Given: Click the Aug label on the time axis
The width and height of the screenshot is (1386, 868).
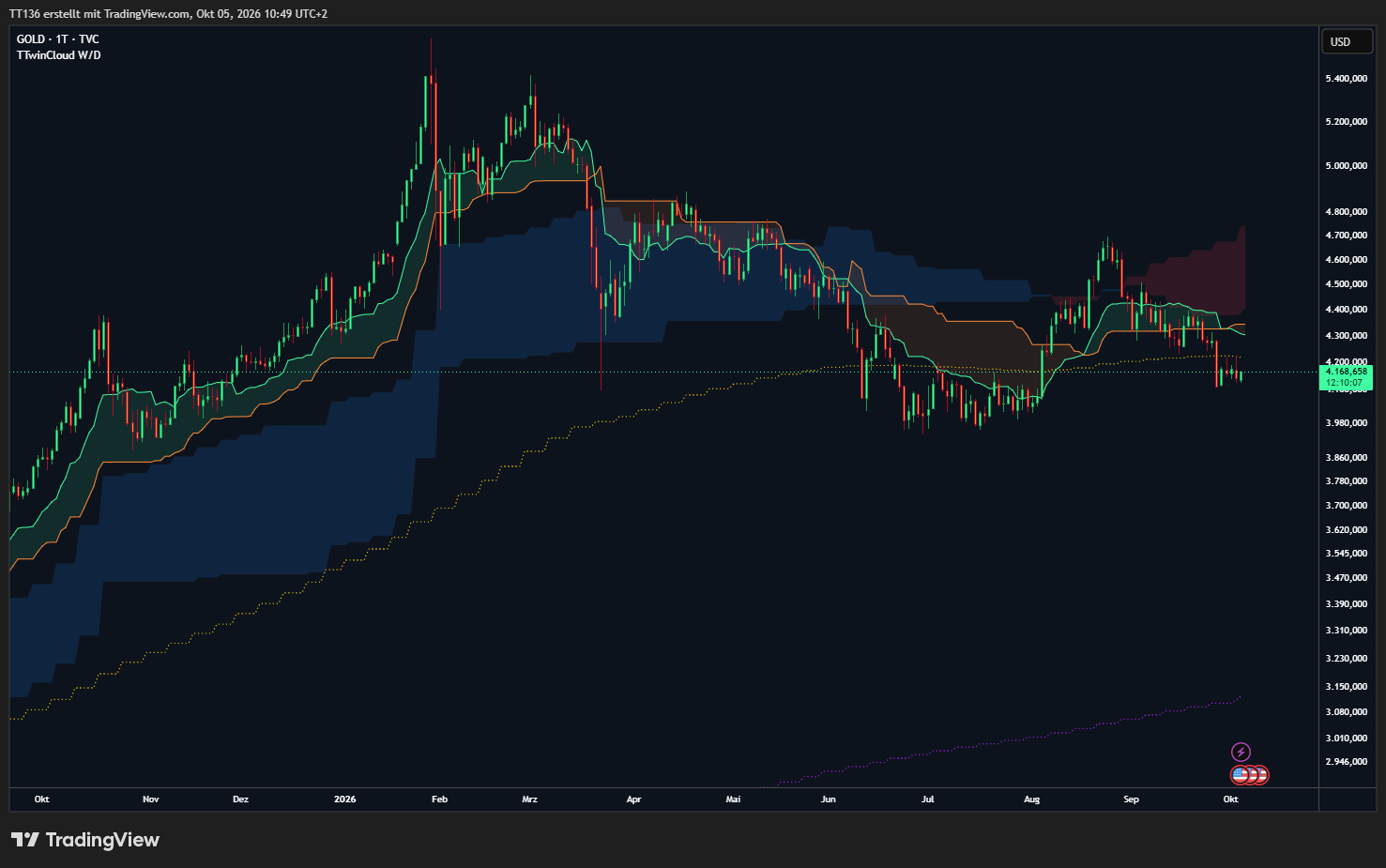Looking at the screenshot, I should (x=1031, y=799).
